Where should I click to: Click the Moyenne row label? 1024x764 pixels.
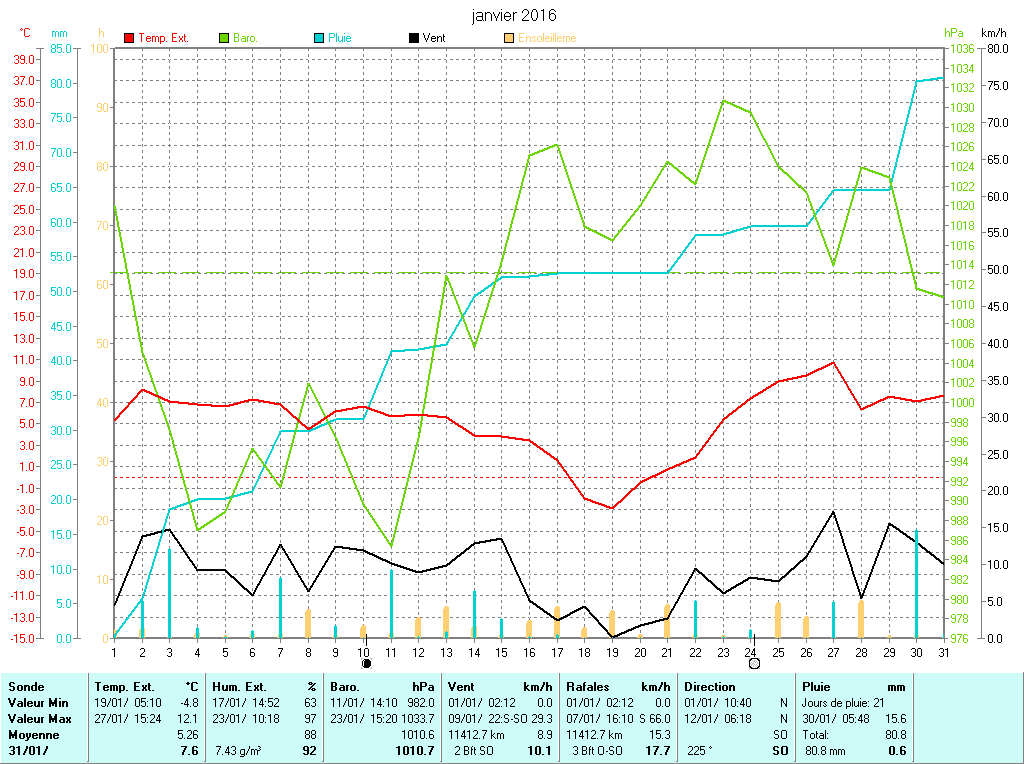(33, 734)
